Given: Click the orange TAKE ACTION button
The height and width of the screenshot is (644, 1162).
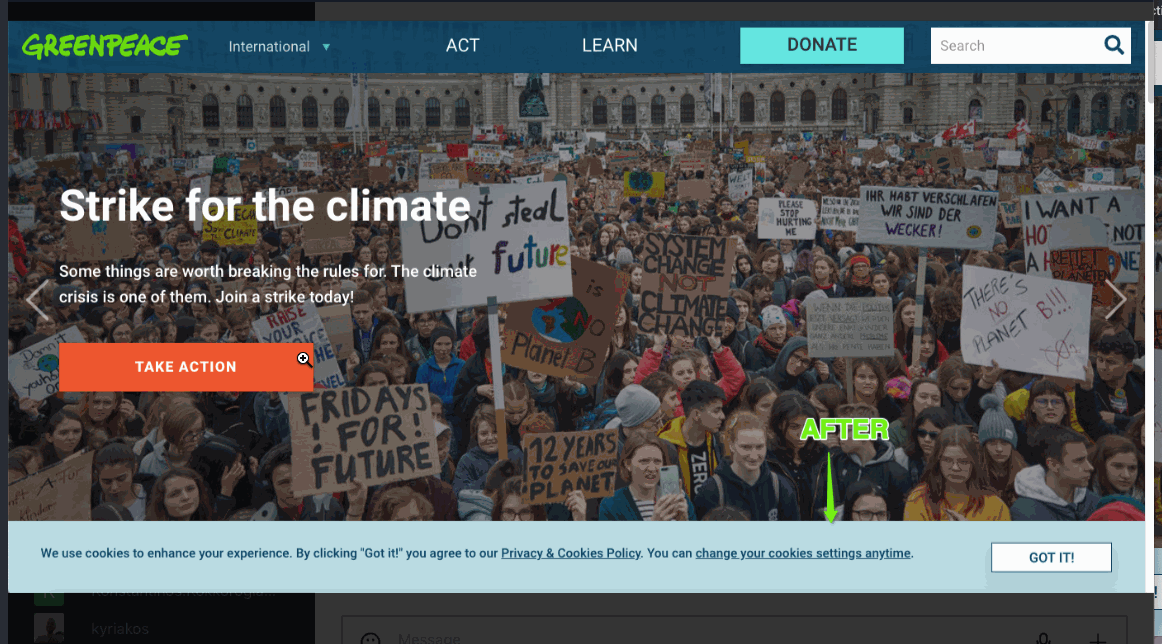Looking at the screenshot, I should (x=186, y=367).
